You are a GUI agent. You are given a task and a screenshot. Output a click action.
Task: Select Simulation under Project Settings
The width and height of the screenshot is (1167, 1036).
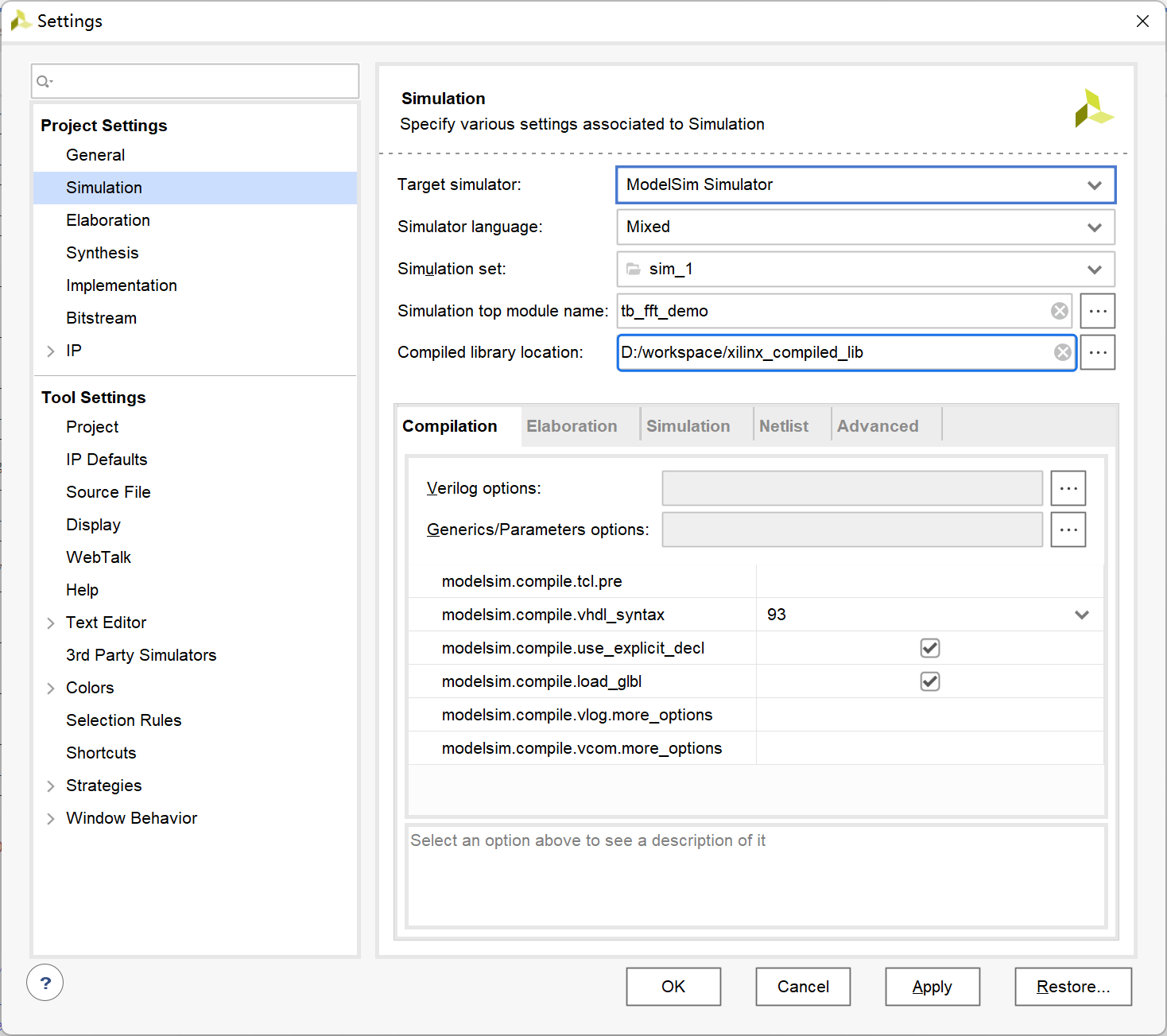coord(196,188)
